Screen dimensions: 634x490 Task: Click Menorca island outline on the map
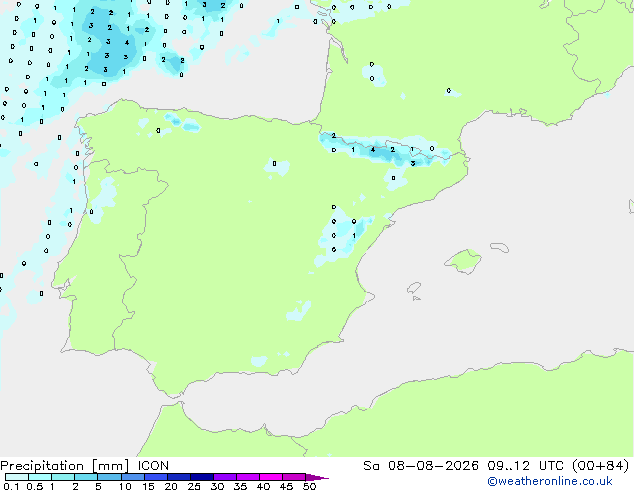point(500,247)
